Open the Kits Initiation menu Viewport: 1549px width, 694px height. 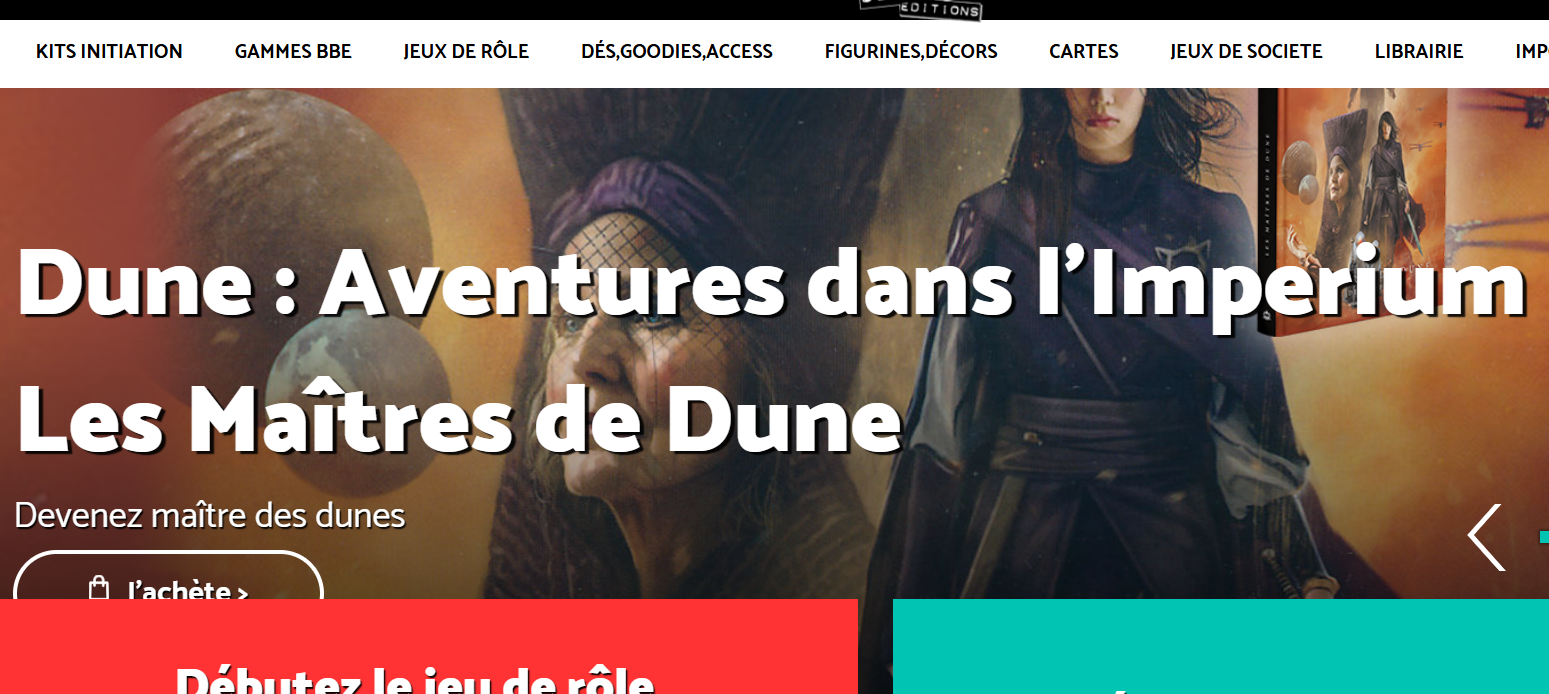point(109,51)
